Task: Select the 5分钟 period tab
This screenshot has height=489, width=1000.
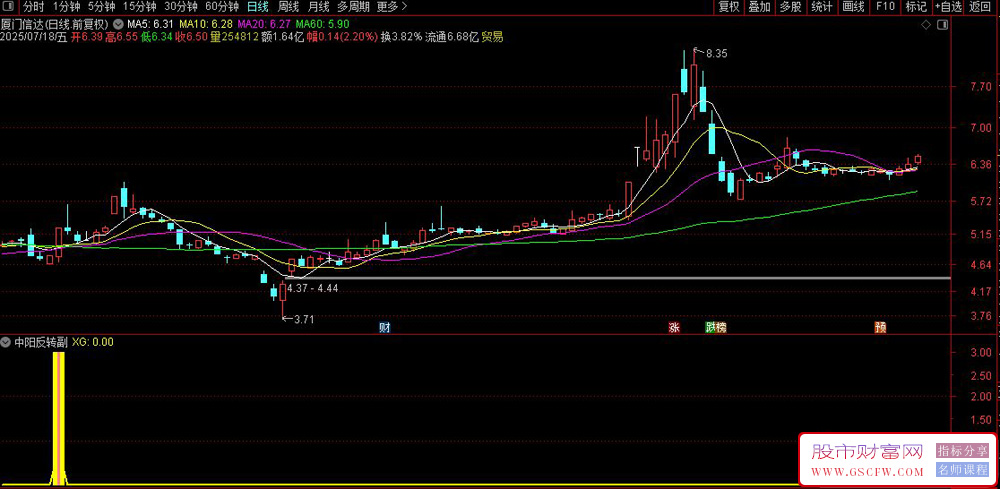Action: pos(101,7)
